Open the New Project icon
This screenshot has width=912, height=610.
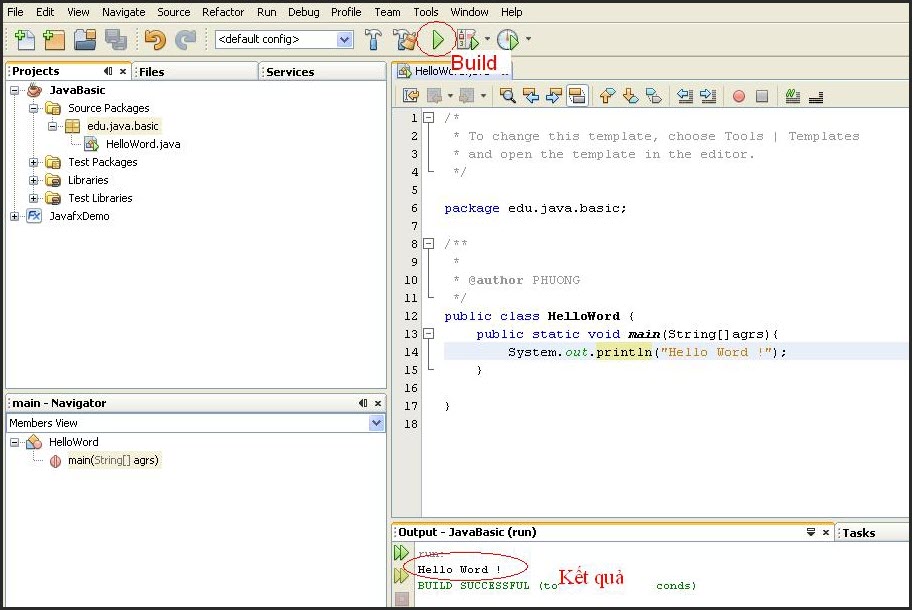point(52,39)
